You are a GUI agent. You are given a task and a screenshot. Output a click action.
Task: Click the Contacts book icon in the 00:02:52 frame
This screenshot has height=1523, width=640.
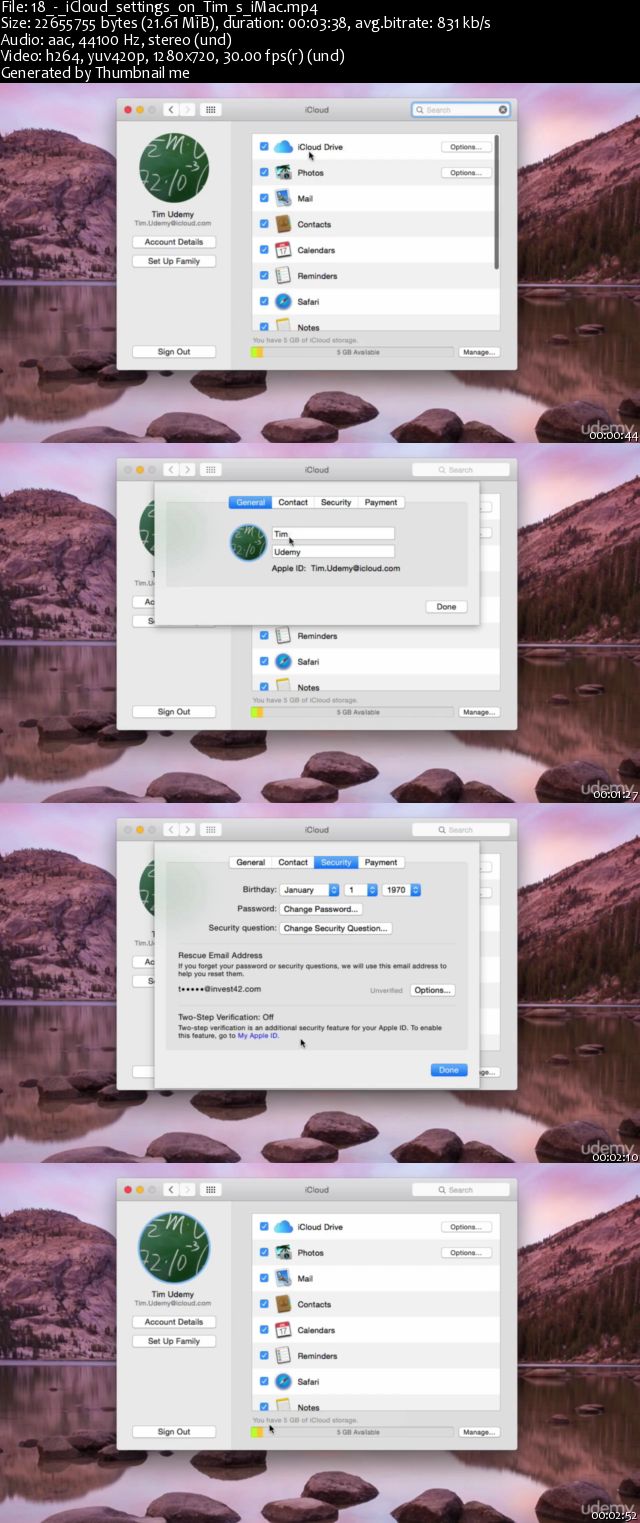click(x=283, y=1304)
